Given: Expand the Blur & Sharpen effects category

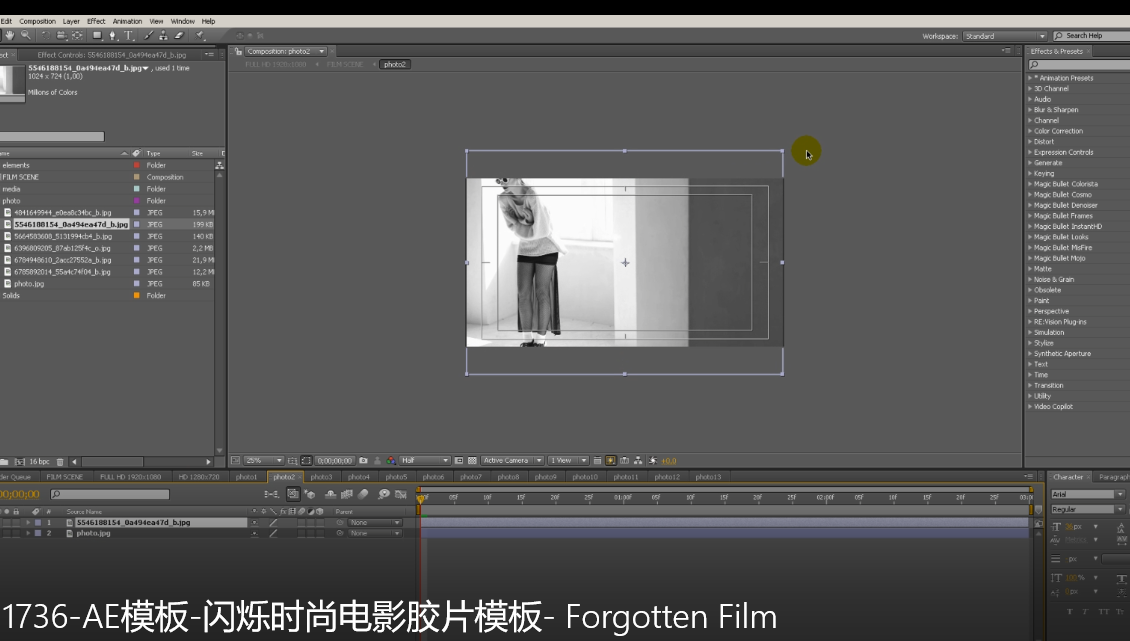Looking at the screenshot, I should point(1030,110).
